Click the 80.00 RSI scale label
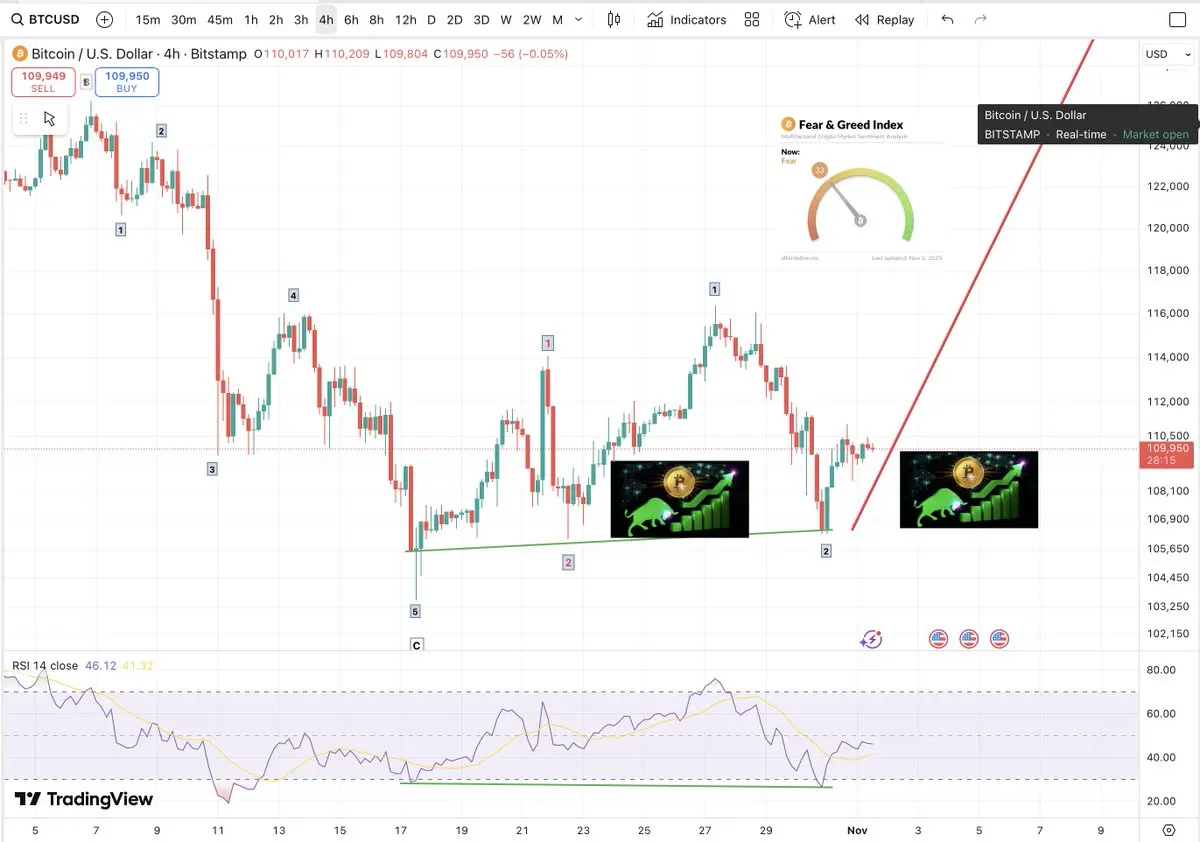1200x842 pixels. pos(1159,670)
